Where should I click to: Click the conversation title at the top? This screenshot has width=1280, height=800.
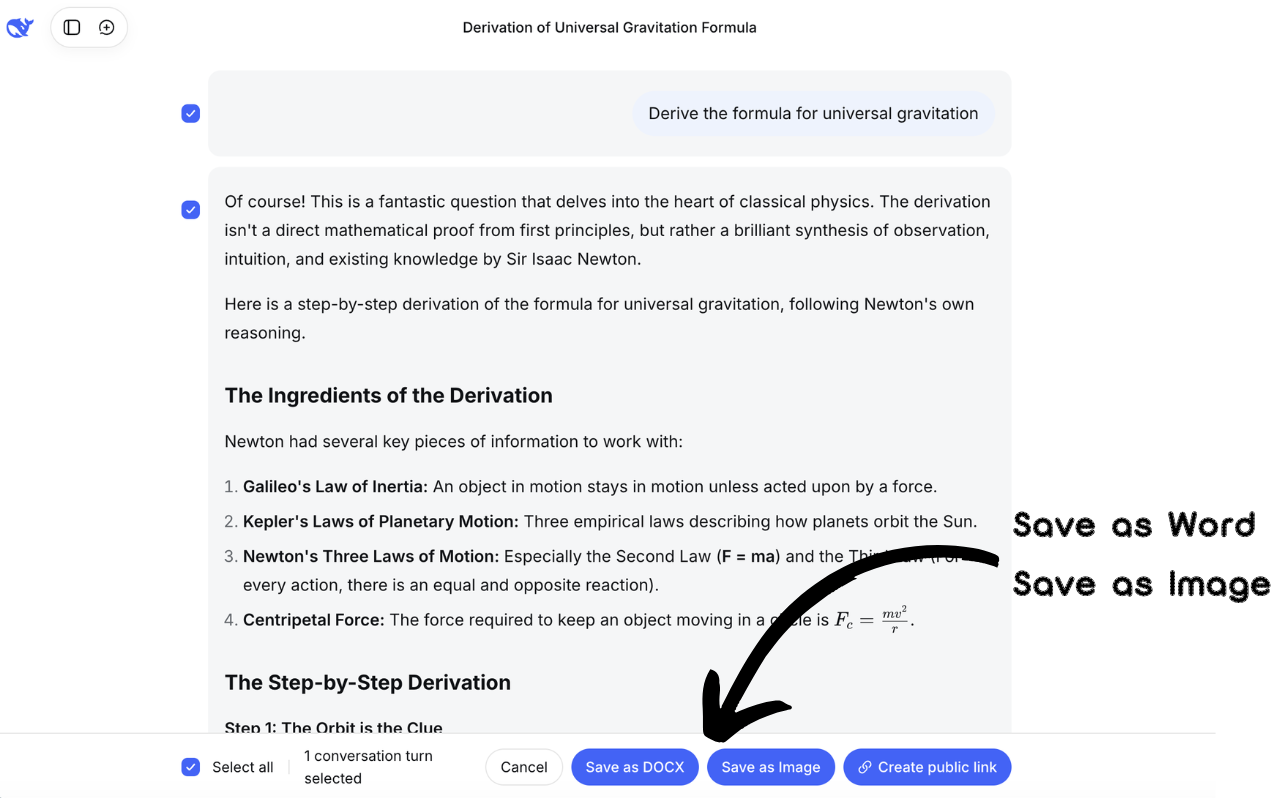coord(609,27)
